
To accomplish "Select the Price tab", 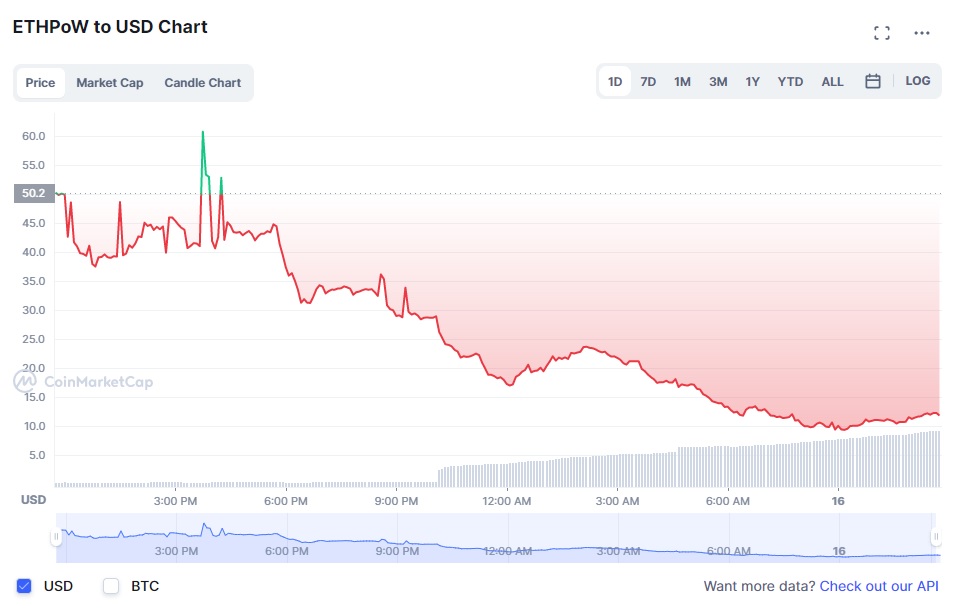I will click(40, 83).
